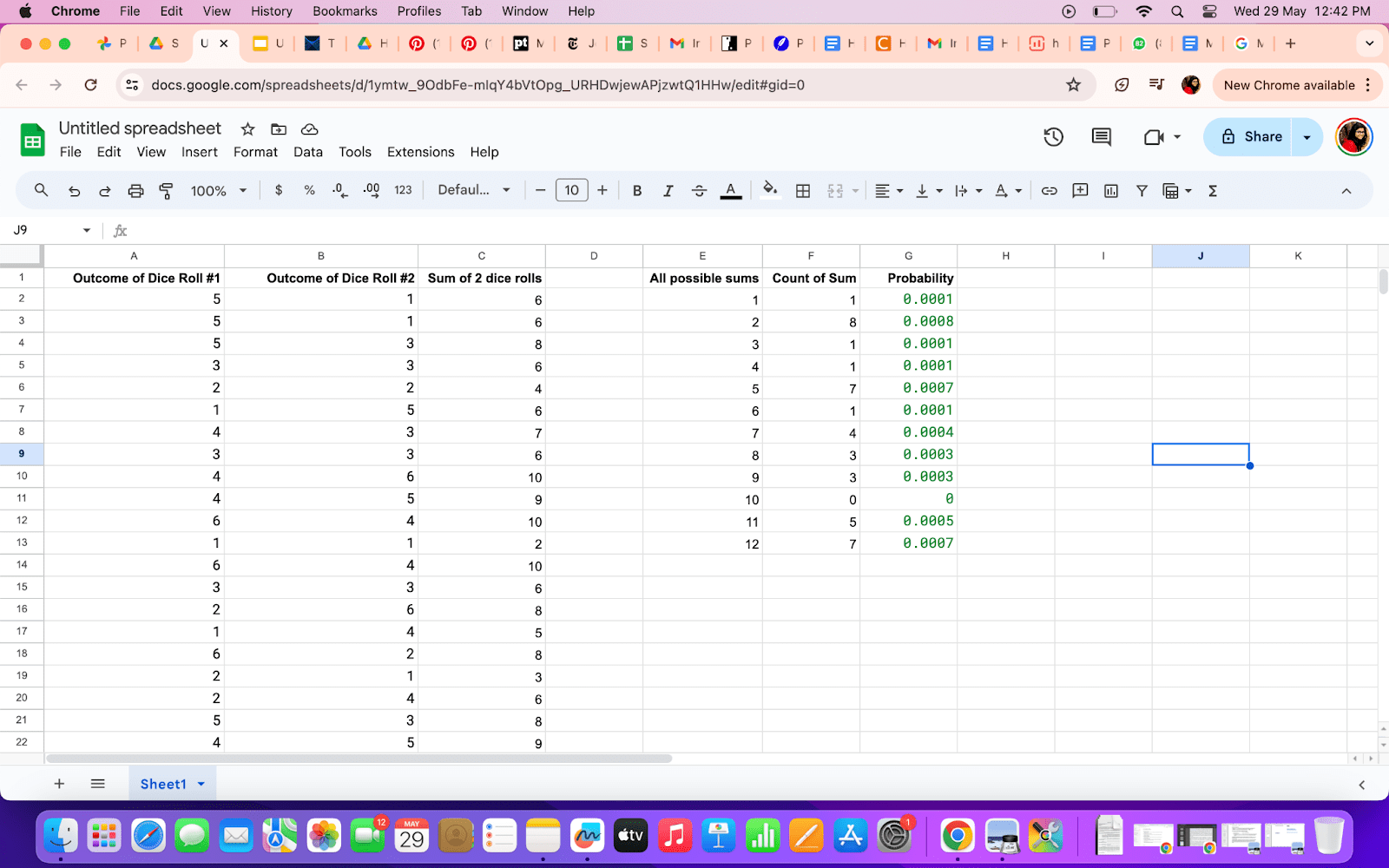Viewport: 1389px width, 868px height.
Task: Open the Format menu
Action: (255, 152)
